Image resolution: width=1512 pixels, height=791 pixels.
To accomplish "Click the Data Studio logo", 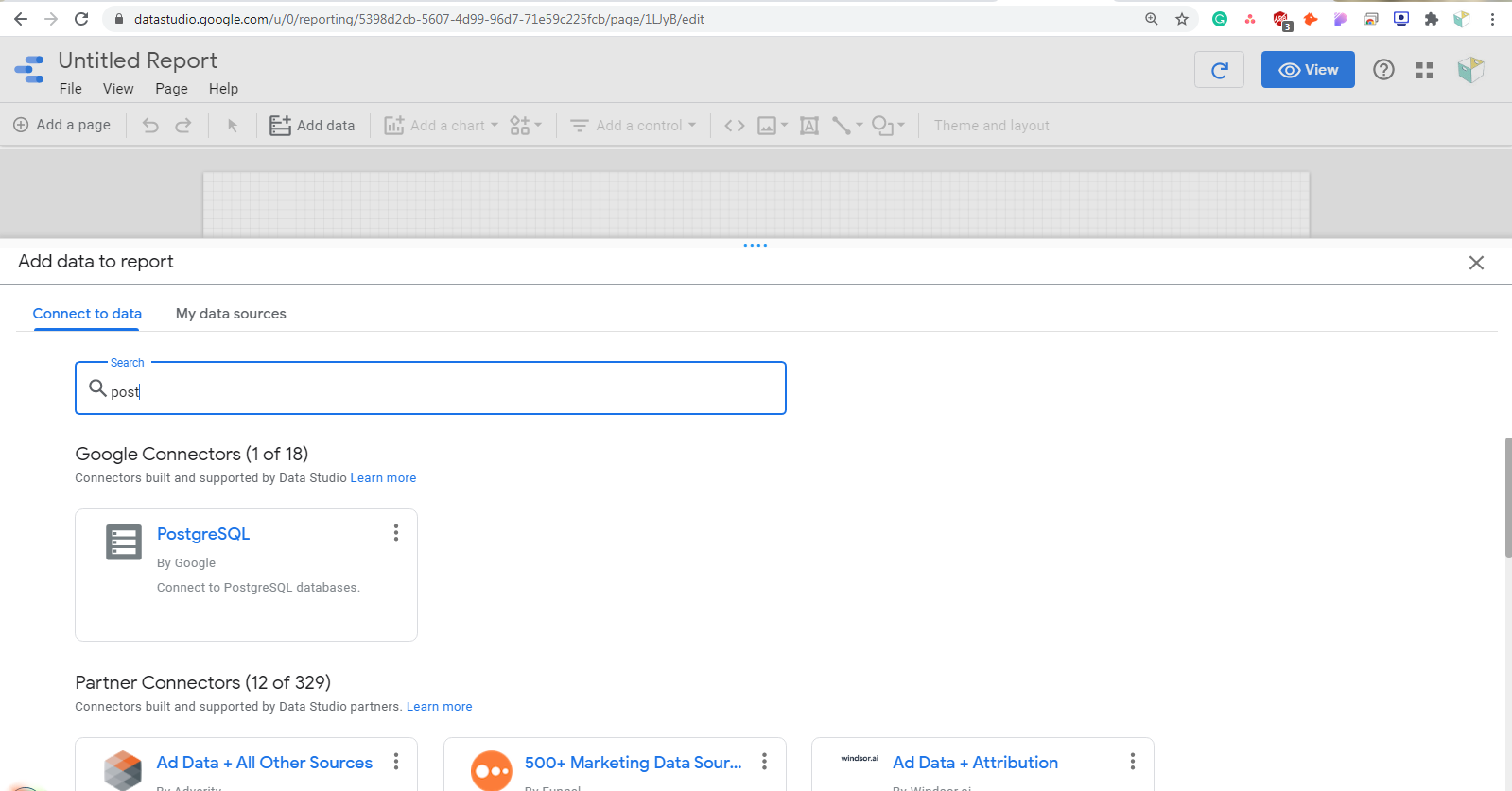I will coord(29,70).
